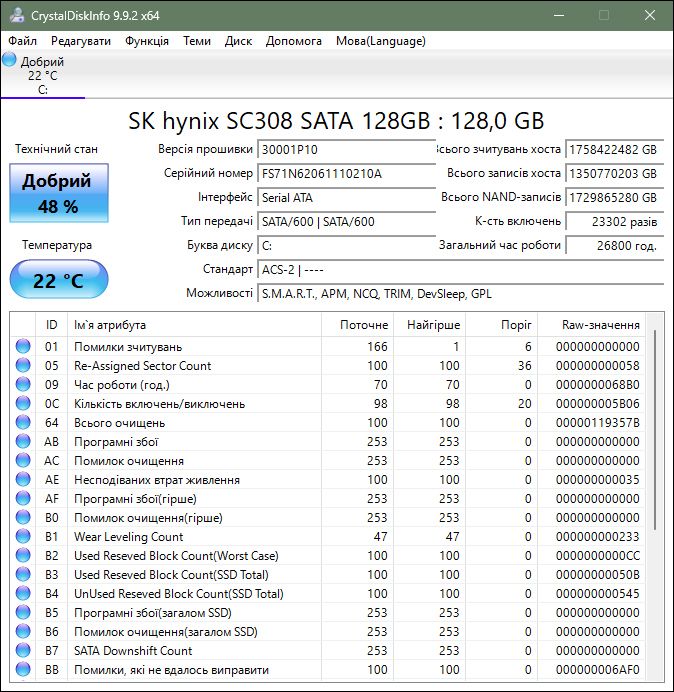Image resolution: width=674 pixels, height=692 pixels.
Task: Click status orb for attribute B6 row
Action: 23,631
